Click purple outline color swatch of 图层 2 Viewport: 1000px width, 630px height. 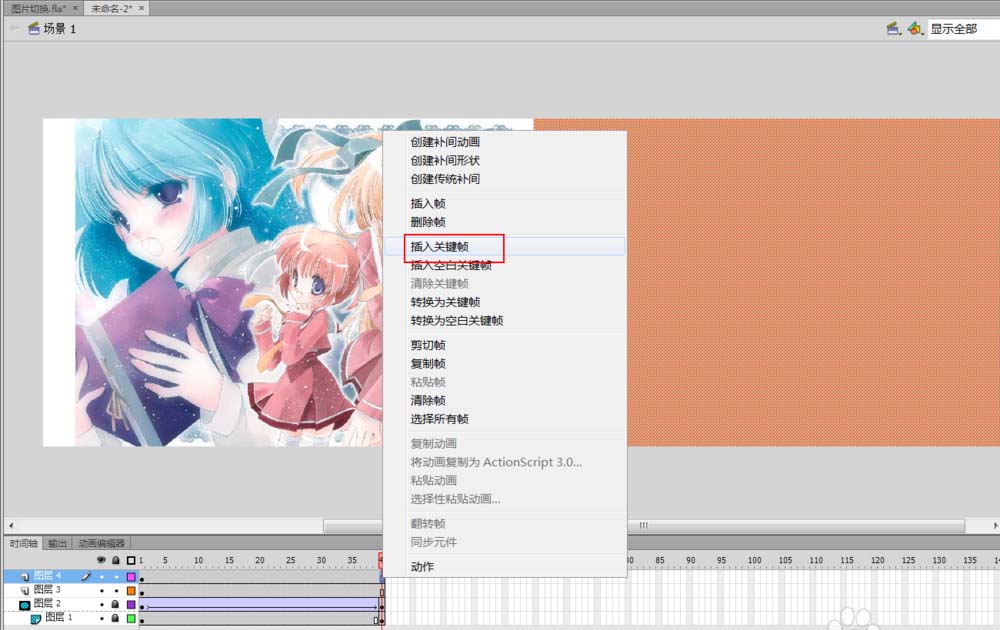[131, 604]
